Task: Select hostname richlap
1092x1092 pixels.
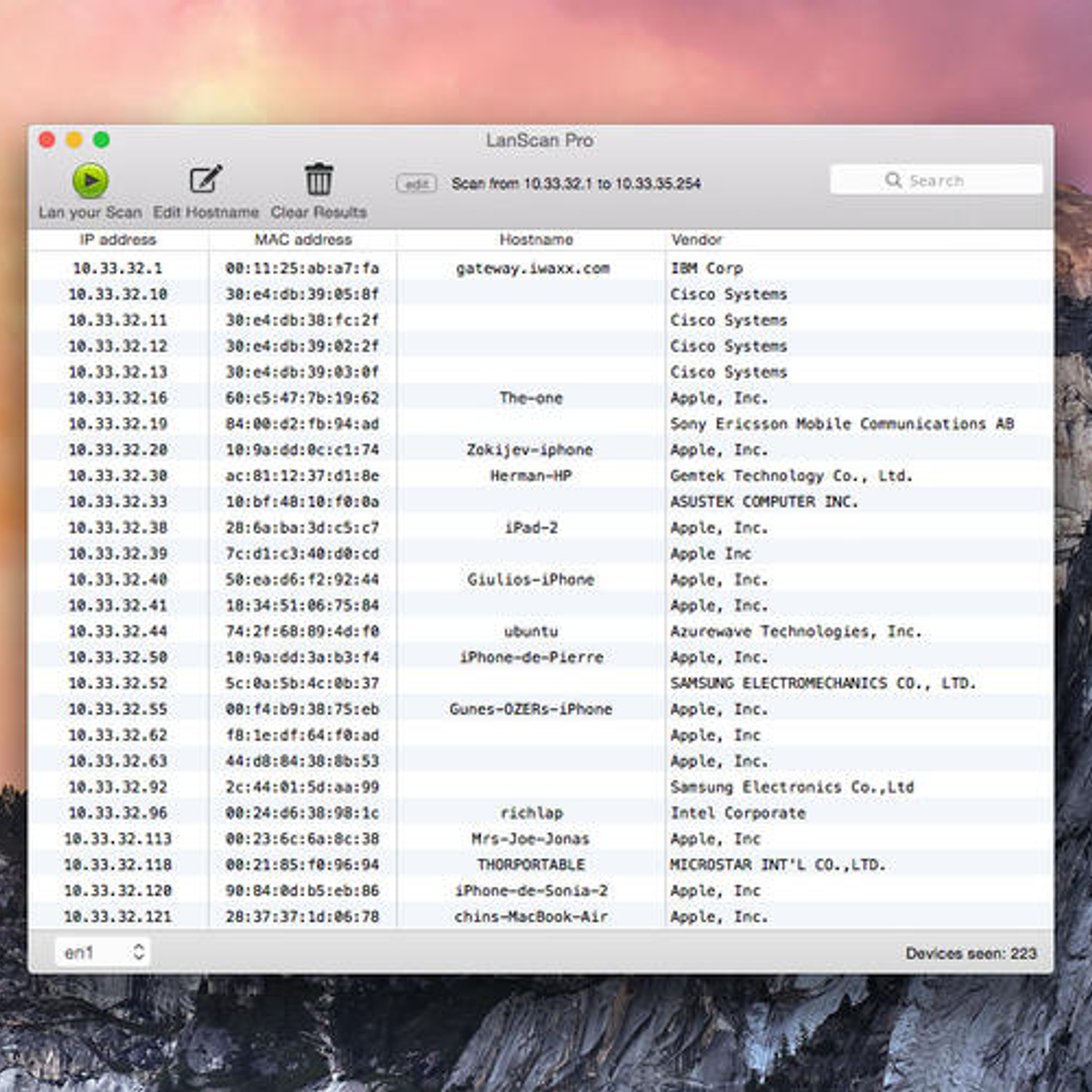Action: pyautogui.click(x=531, y=814)
